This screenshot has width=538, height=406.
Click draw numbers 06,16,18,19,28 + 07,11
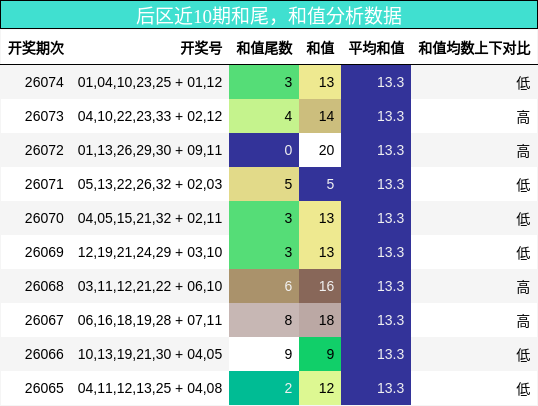tap(150, 320)
